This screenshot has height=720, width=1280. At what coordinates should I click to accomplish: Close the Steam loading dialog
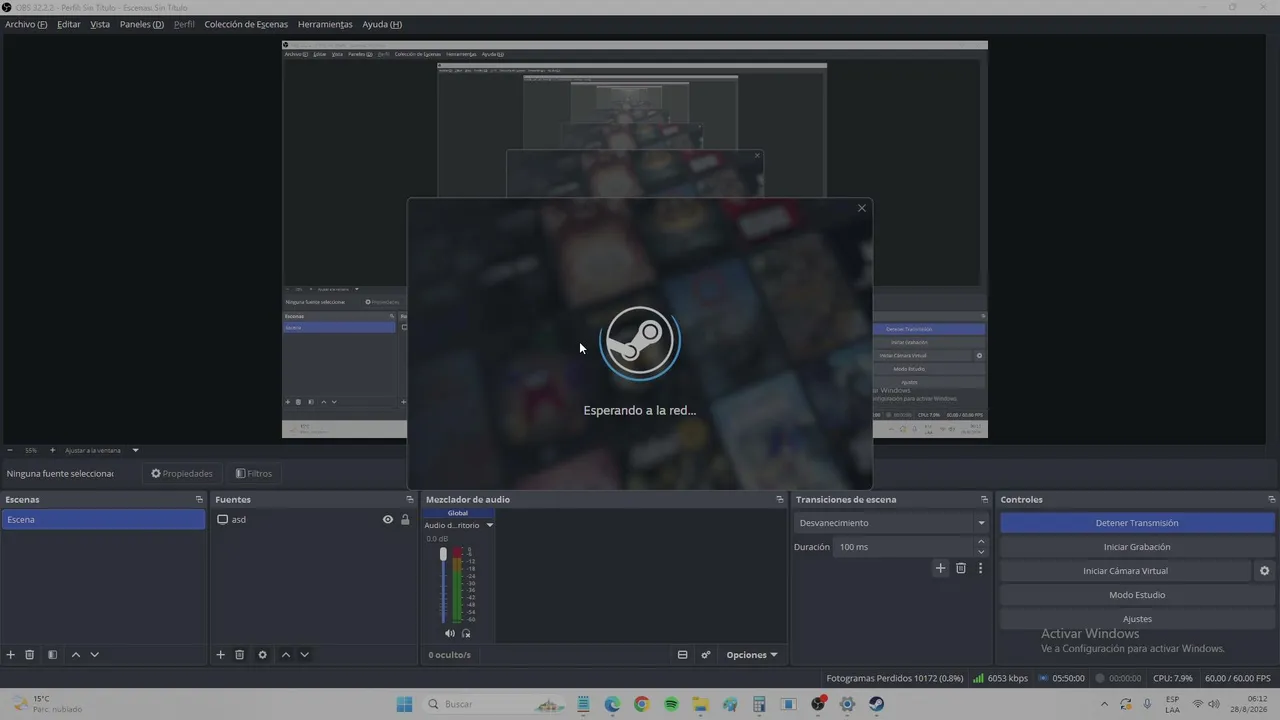coord(861,208)
